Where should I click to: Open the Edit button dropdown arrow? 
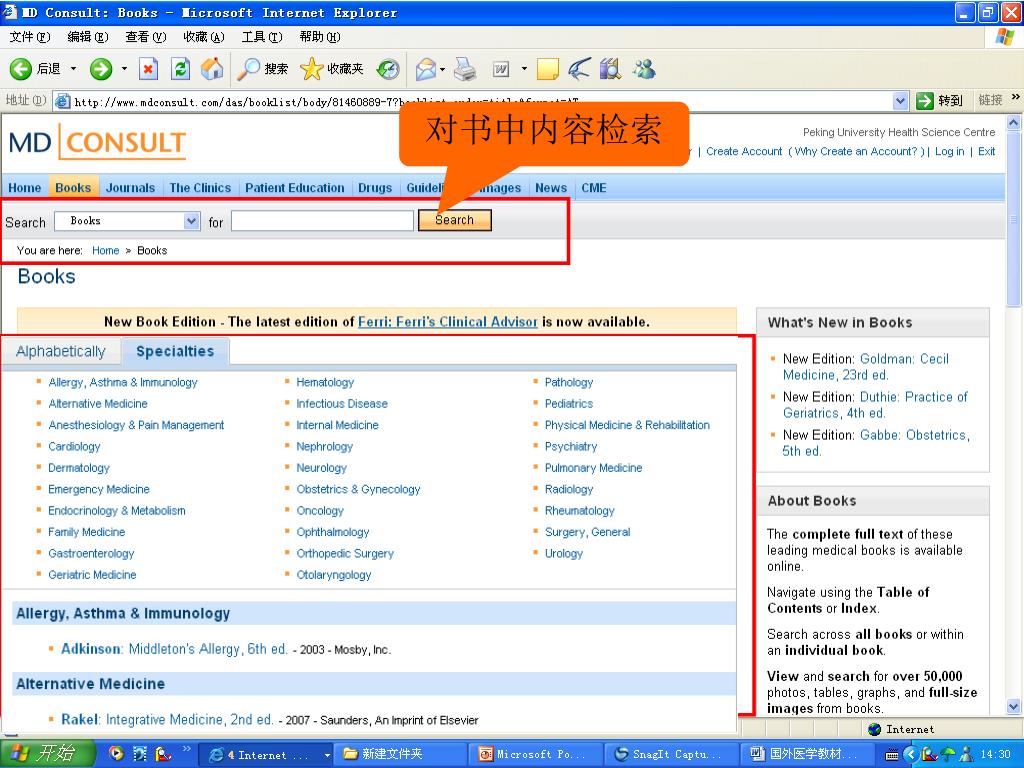524,69
